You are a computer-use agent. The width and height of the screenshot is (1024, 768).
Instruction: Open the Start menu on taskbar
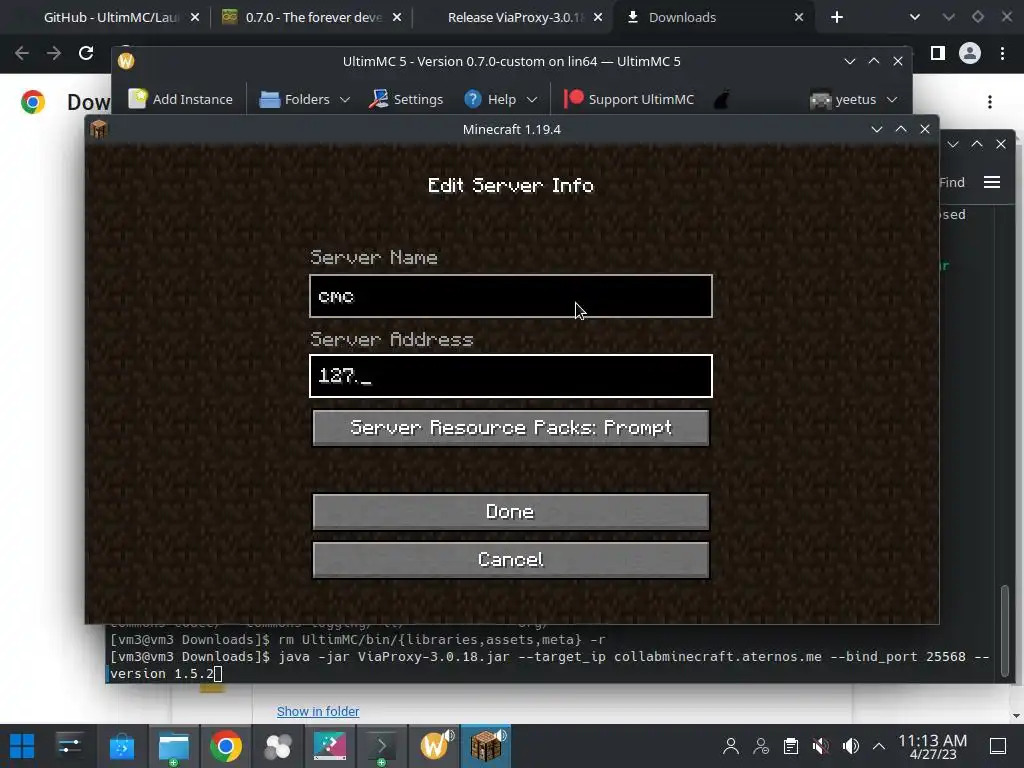[22, 746]
